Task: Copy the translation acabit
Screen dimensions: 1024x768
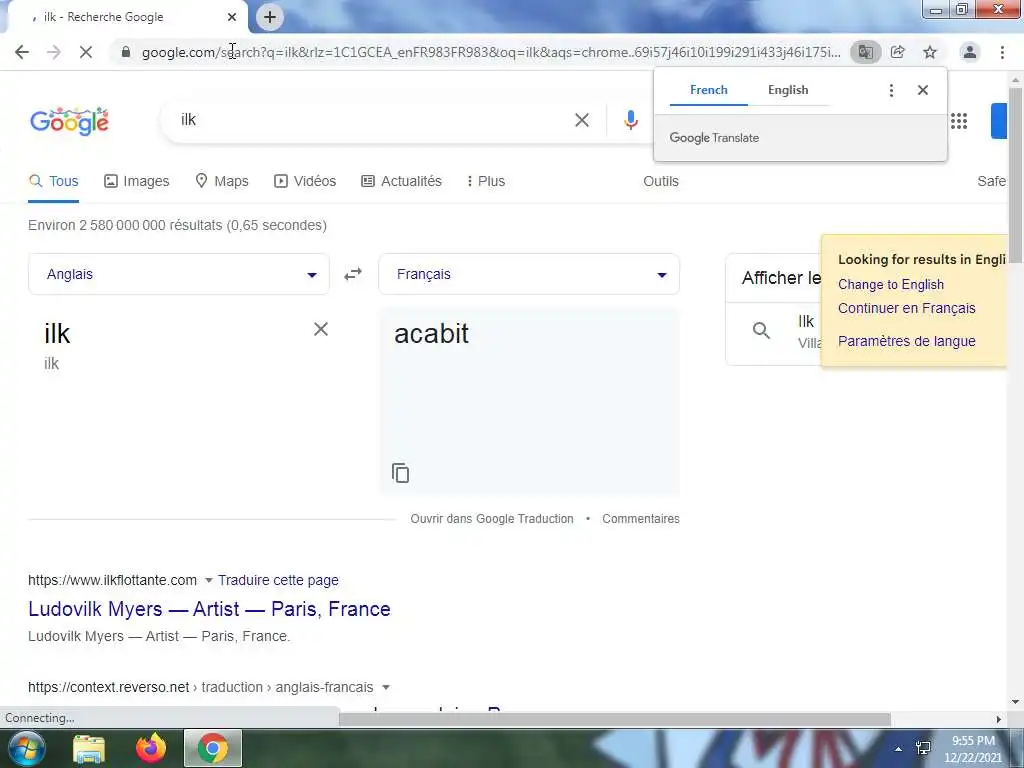Action: 400,473
